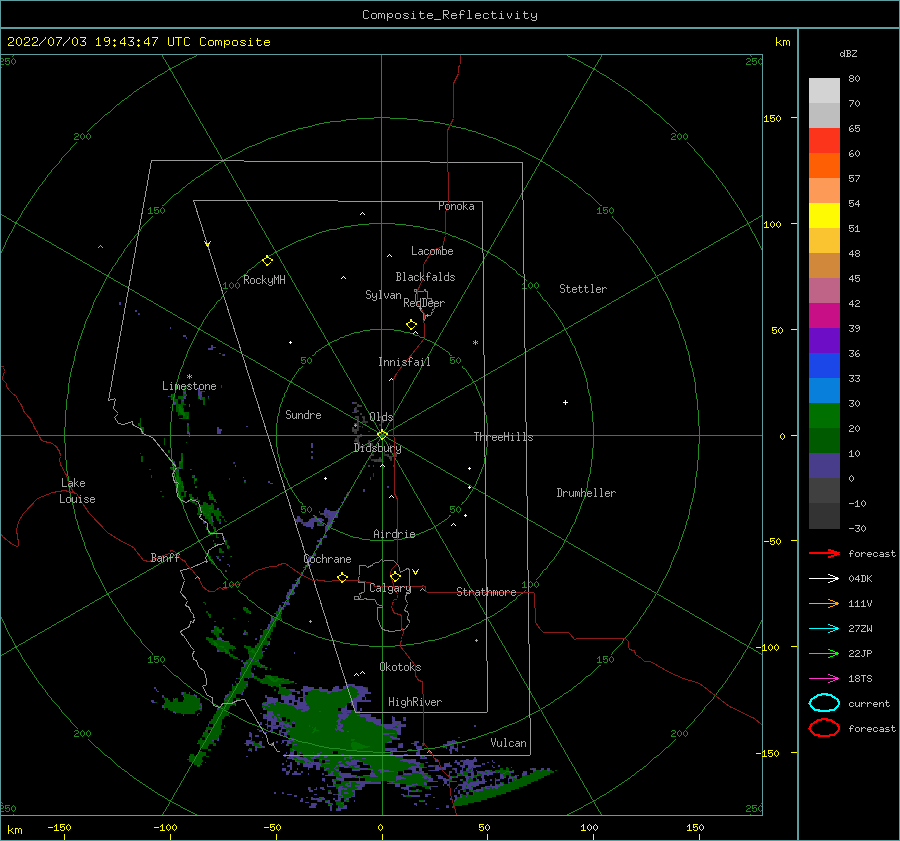This screenshot has width=900, height=841.
Task: Click the bright green 20-30 dBZ swatch
Action: (824, 416)
